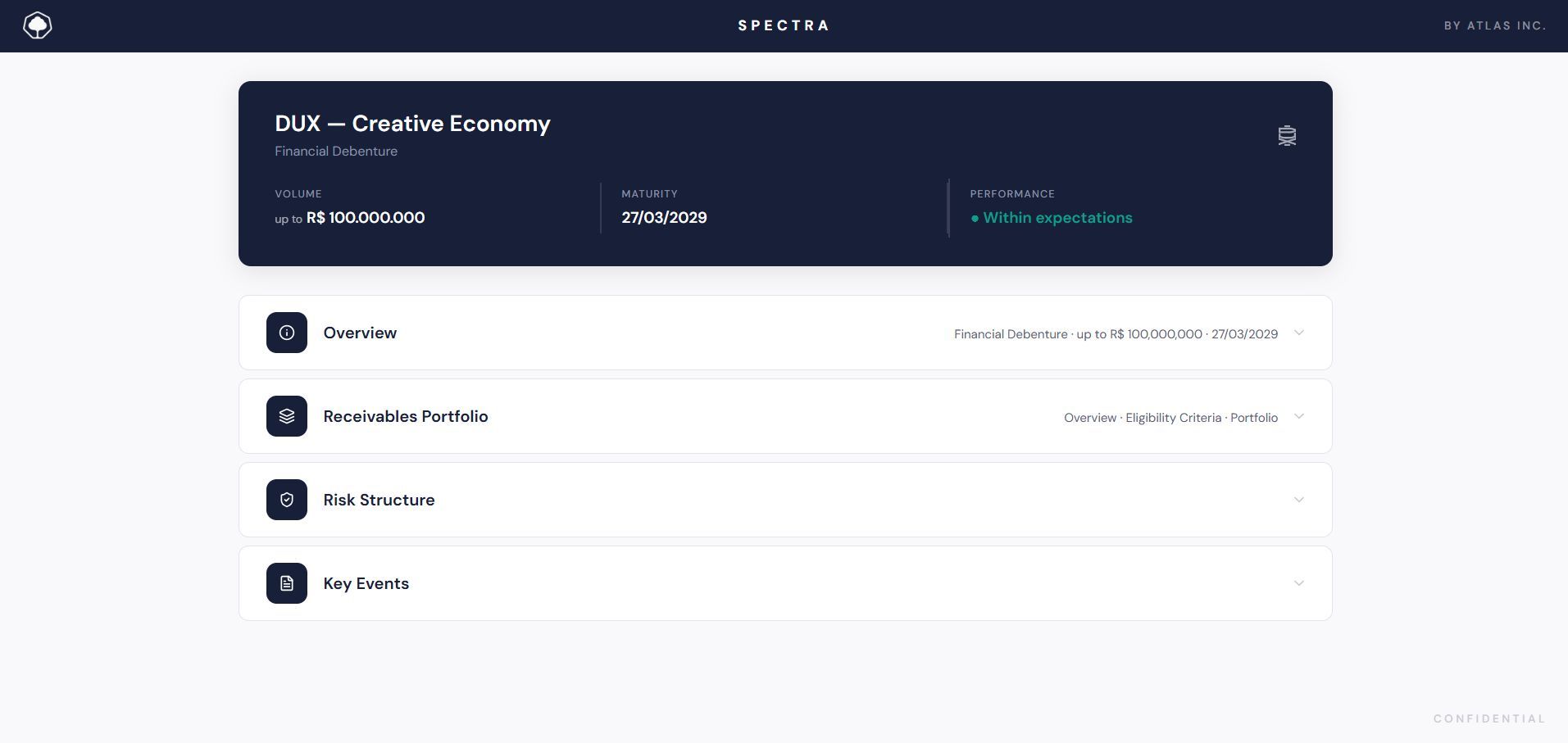Screen dimensions: 1568x743
Task: Click the Overview summary text on right
Action: point(1116,334)
